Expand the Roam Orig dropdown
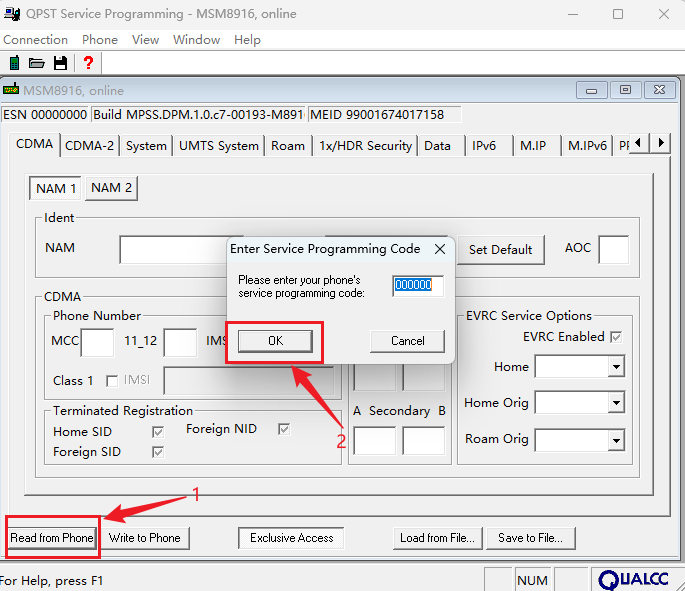This screenshot has width=685, height=591. click(x=615, y=439)
